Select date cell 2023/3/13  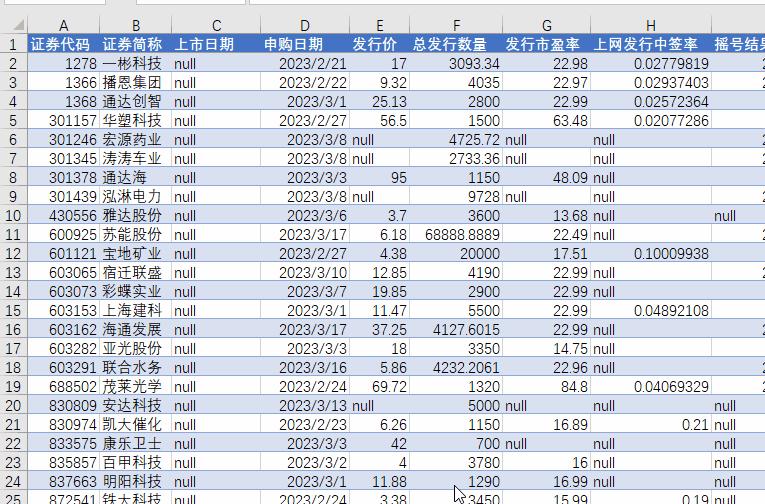(x=305, y=406)
